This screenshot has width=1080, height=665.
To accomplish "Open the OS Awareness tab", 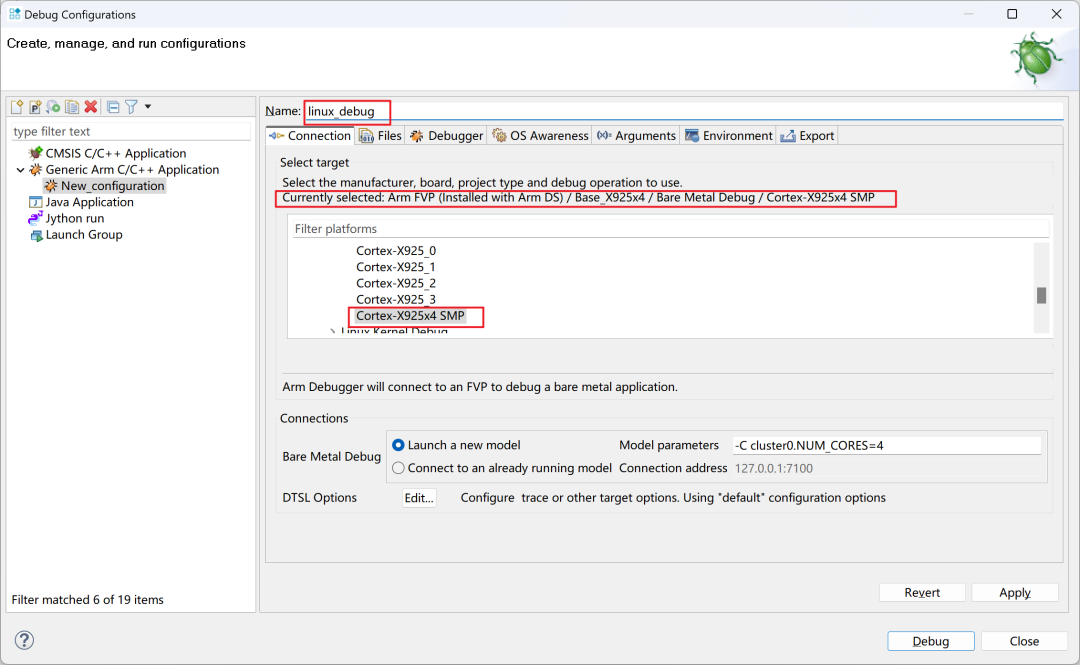I will click(540, 136).
